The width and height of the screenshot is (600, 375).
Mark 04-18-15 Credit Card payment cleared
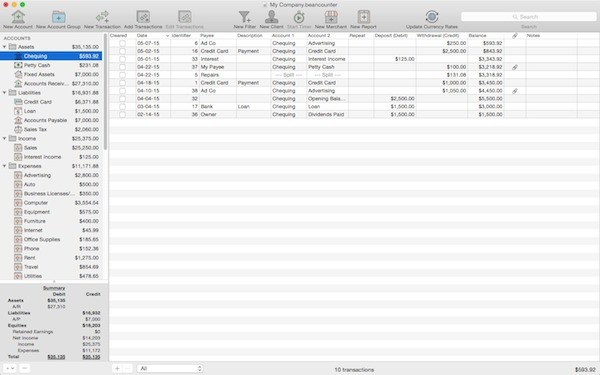click(122, 83)
